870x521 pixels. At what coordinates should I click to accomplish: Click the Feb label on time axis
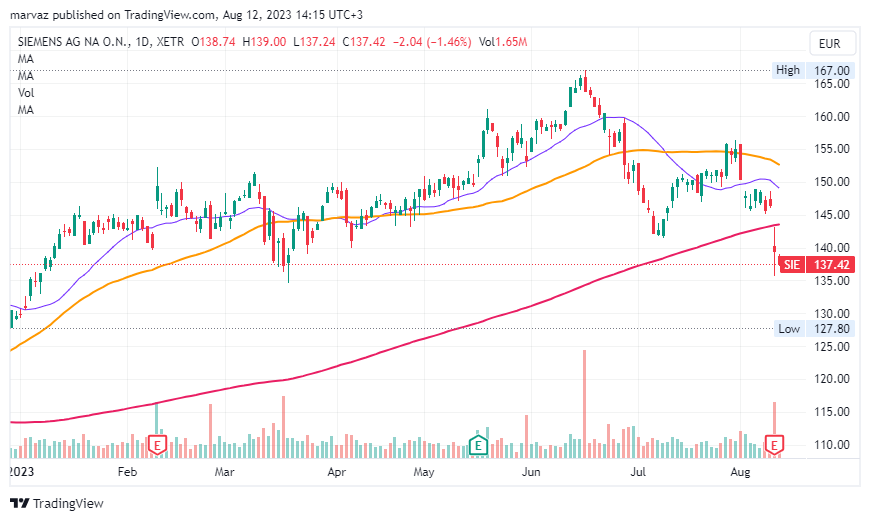click(127, 472)
